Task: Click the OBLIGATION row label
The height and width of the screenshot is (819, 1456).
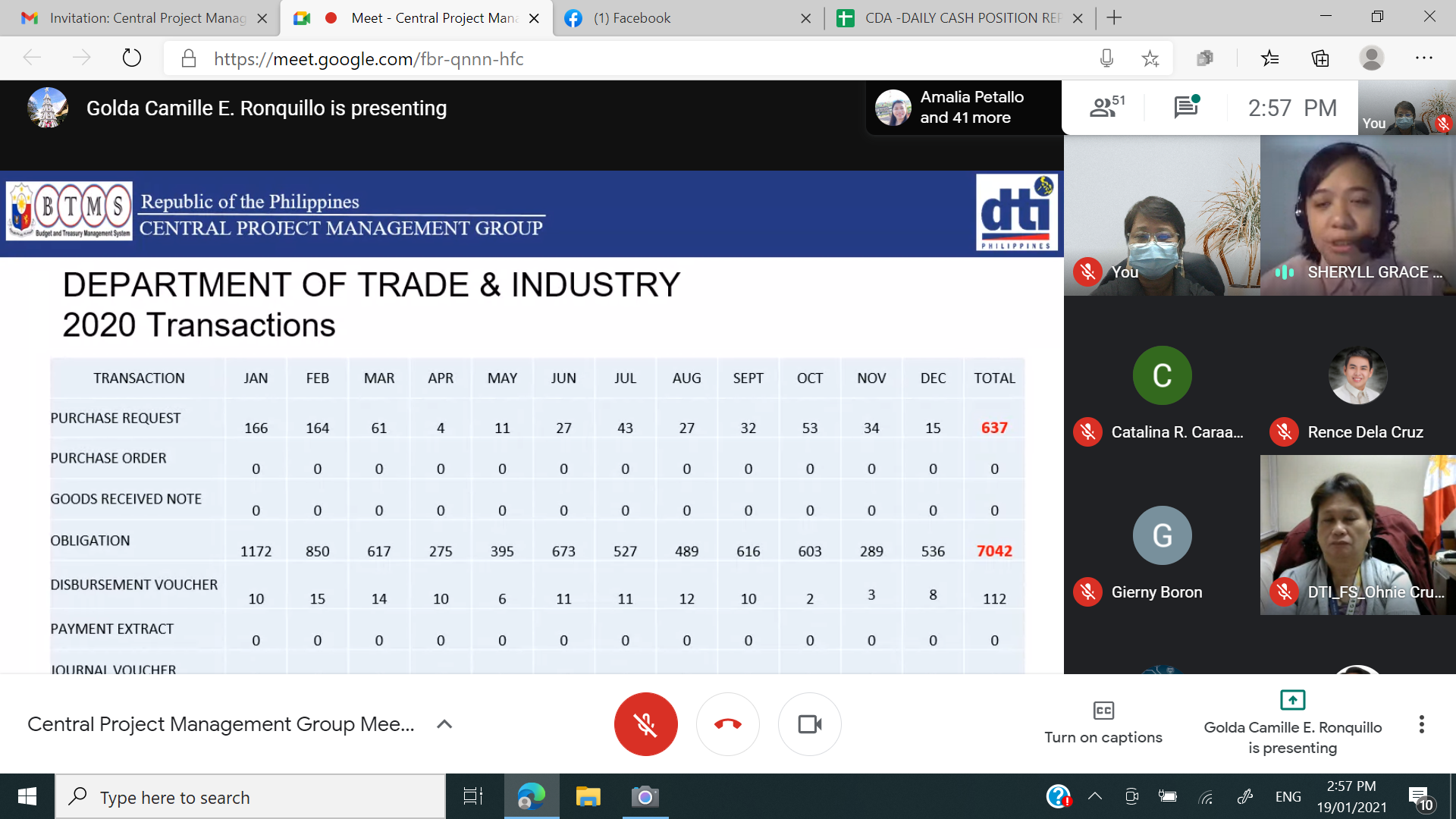Action: click(90, 541)
